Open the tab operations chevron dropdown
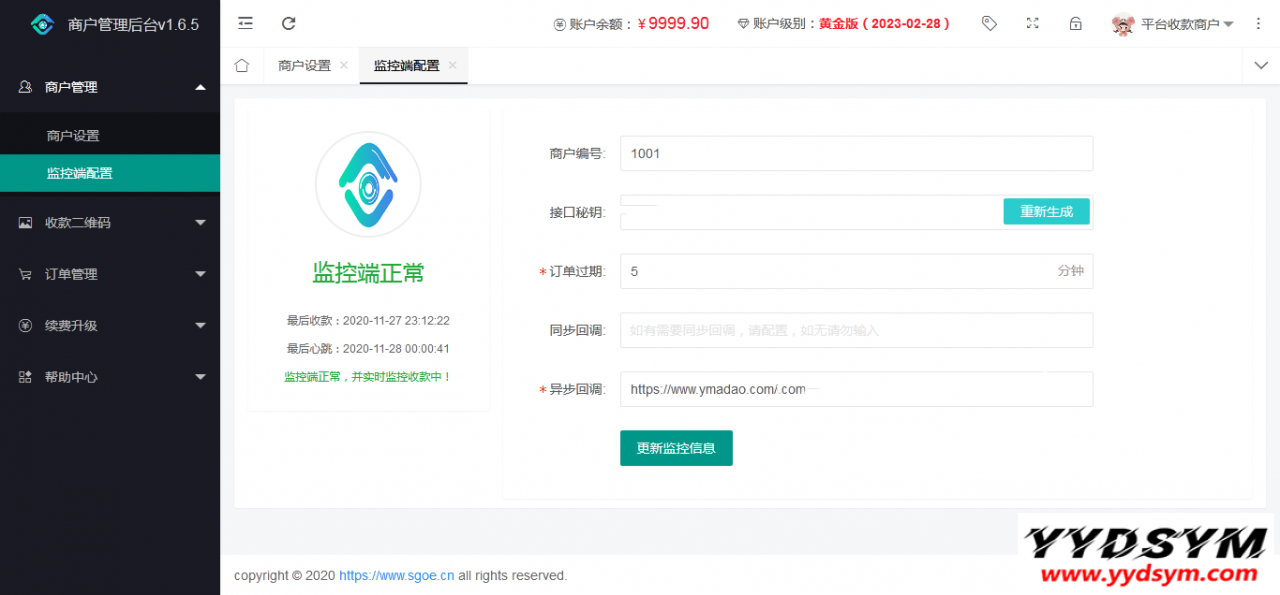 1260,65
